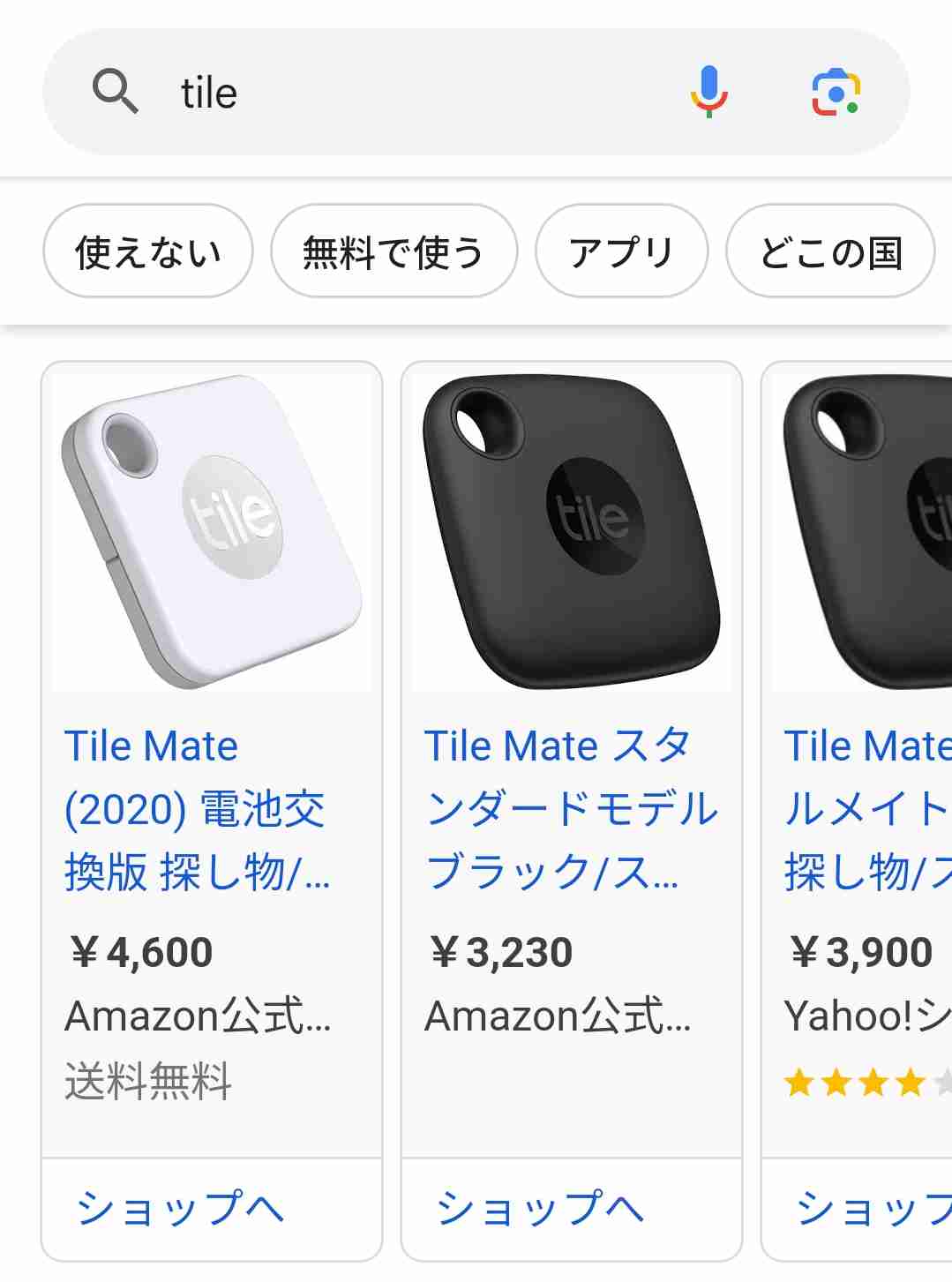View the partially visible third Tile image
The width and height of the screenshot is (952, 1282).
click(x=862, y=532)
